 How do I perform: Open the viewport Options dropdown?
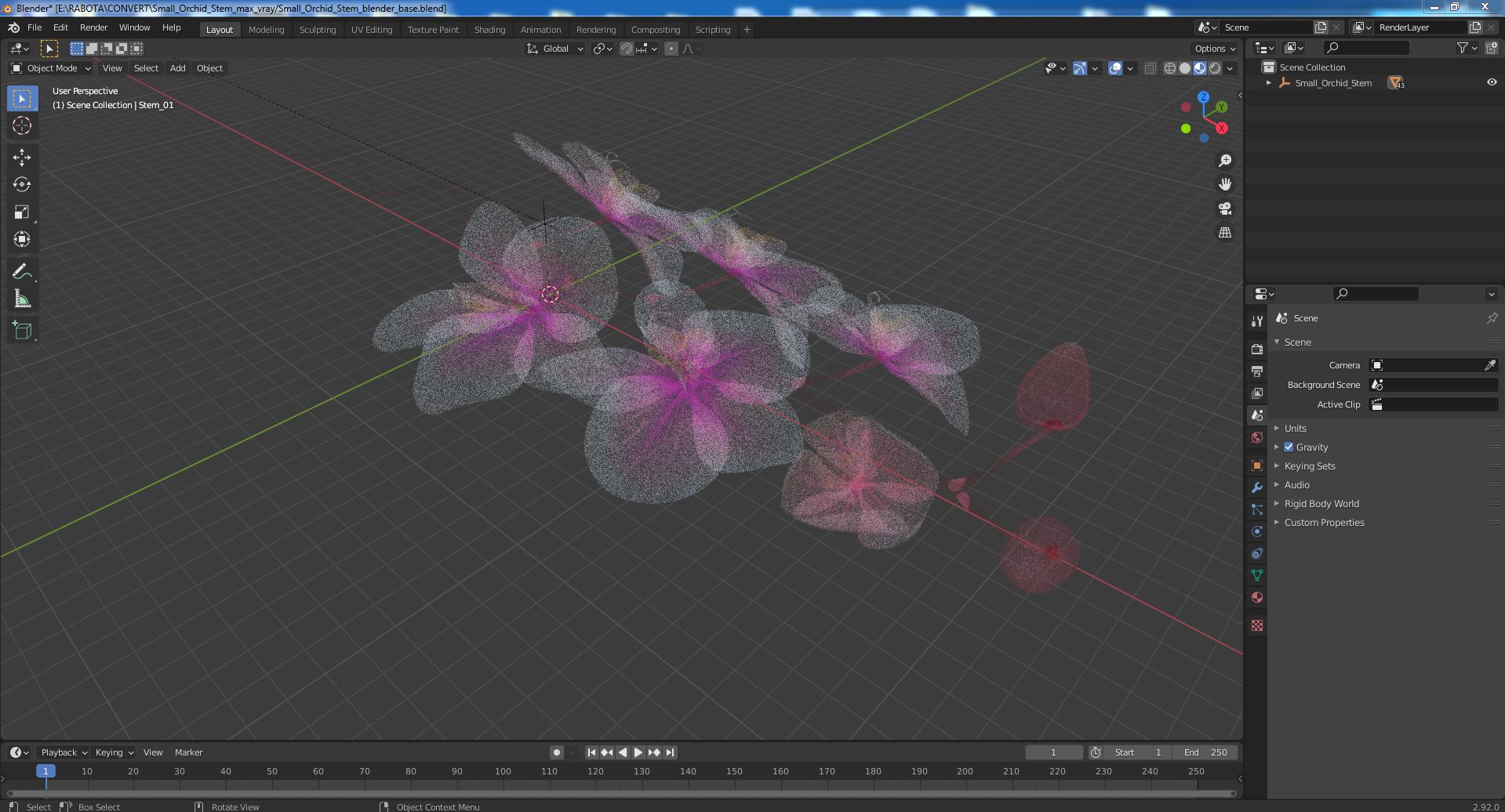1215,49
